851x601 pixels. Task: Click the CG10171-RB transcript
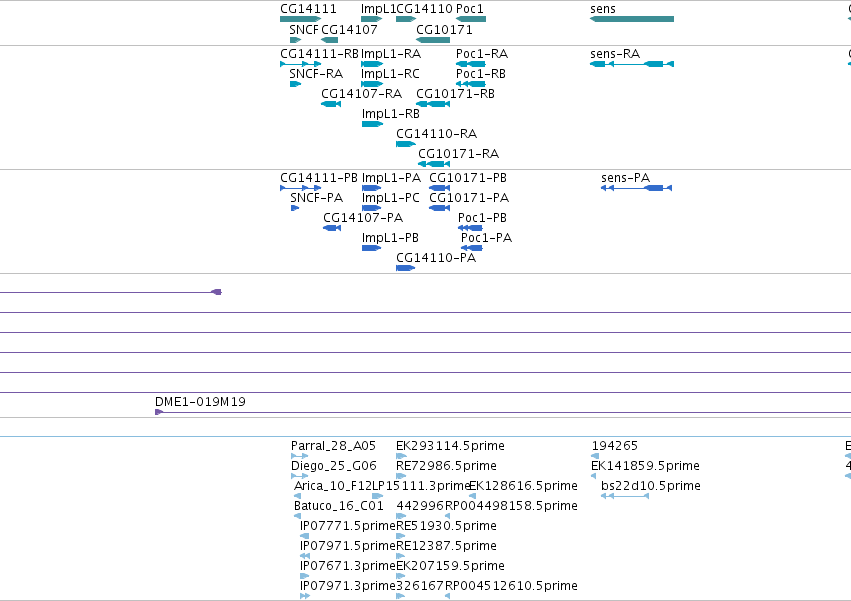click(433, 104)
